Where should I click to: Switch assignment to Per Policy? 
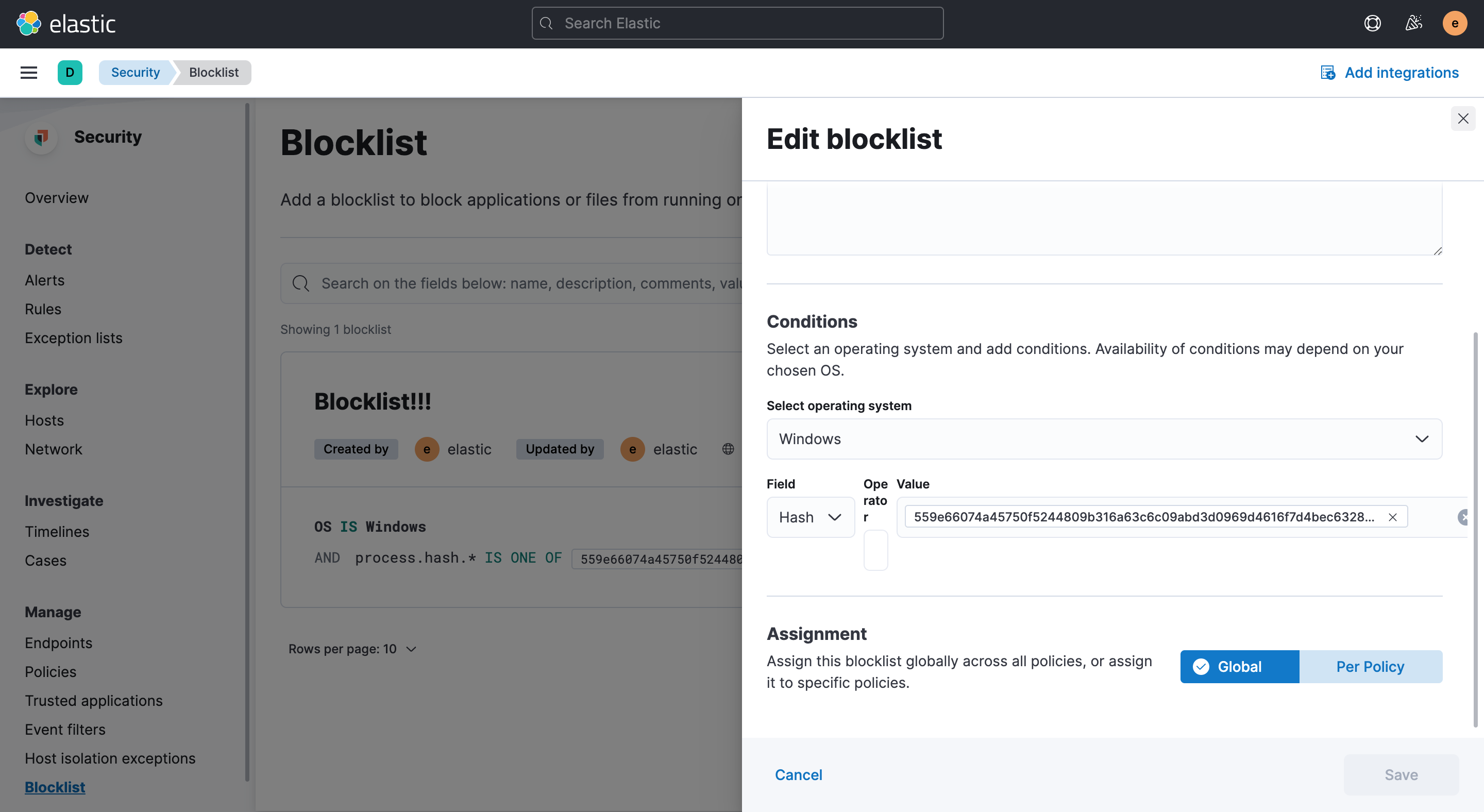1370,666
